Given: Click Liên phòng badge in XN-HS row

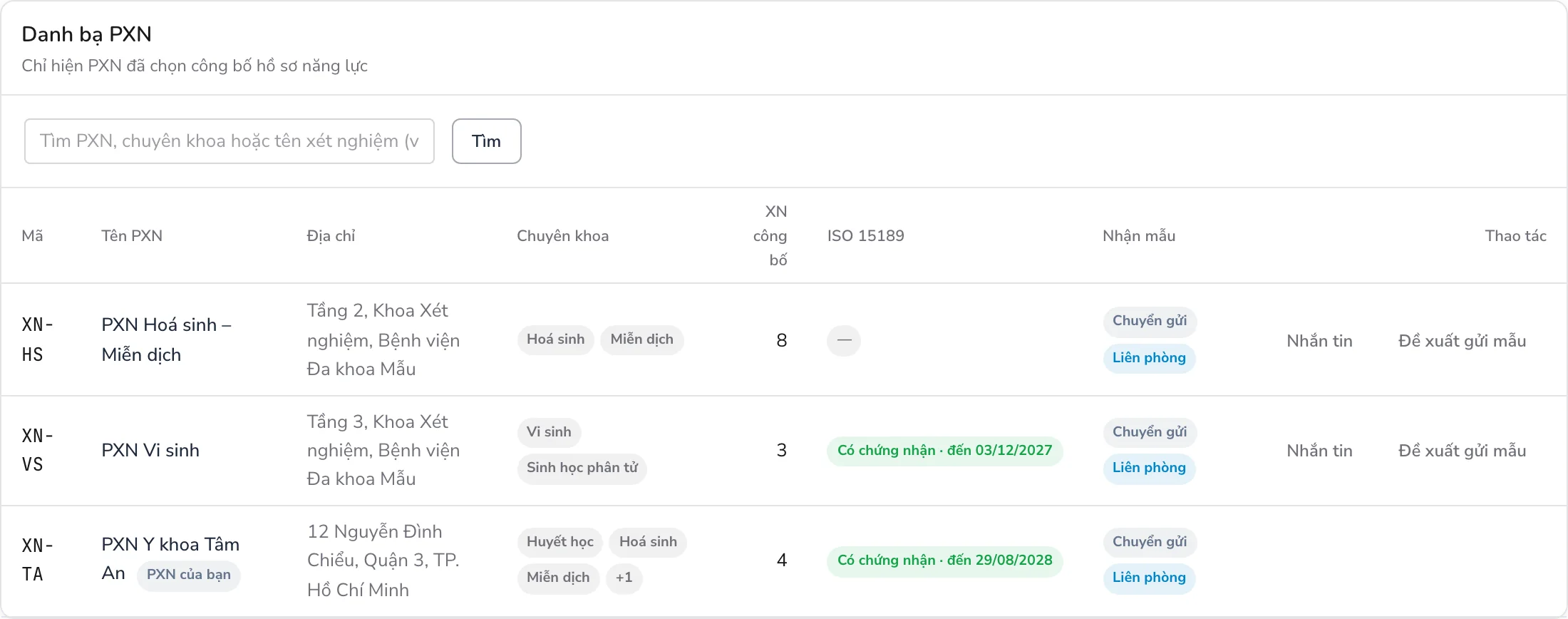Looking at the screenshot, I should (x=1149, y=358).
